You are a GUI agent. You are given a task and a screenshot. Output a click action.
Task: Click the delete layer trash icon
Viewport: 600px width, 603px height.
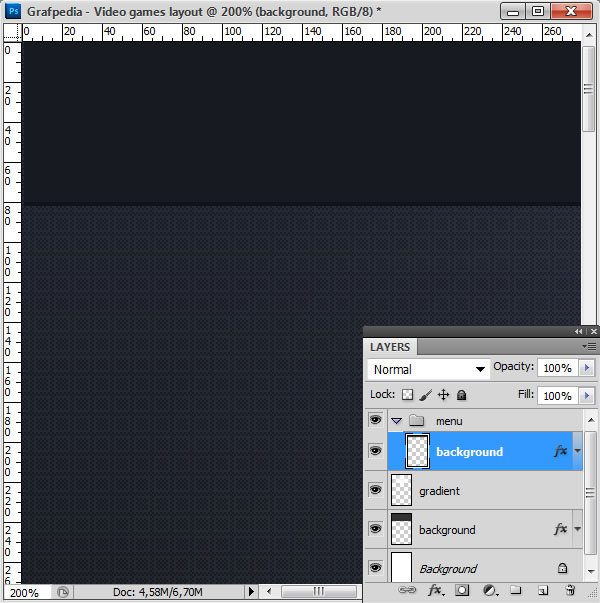[570, 590]
